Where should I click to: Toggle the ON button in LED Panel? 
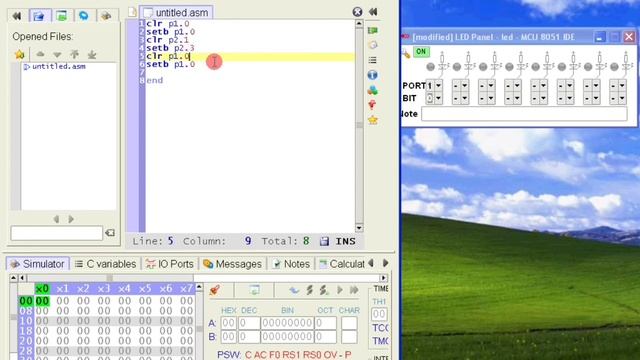(x=421, y=52)
